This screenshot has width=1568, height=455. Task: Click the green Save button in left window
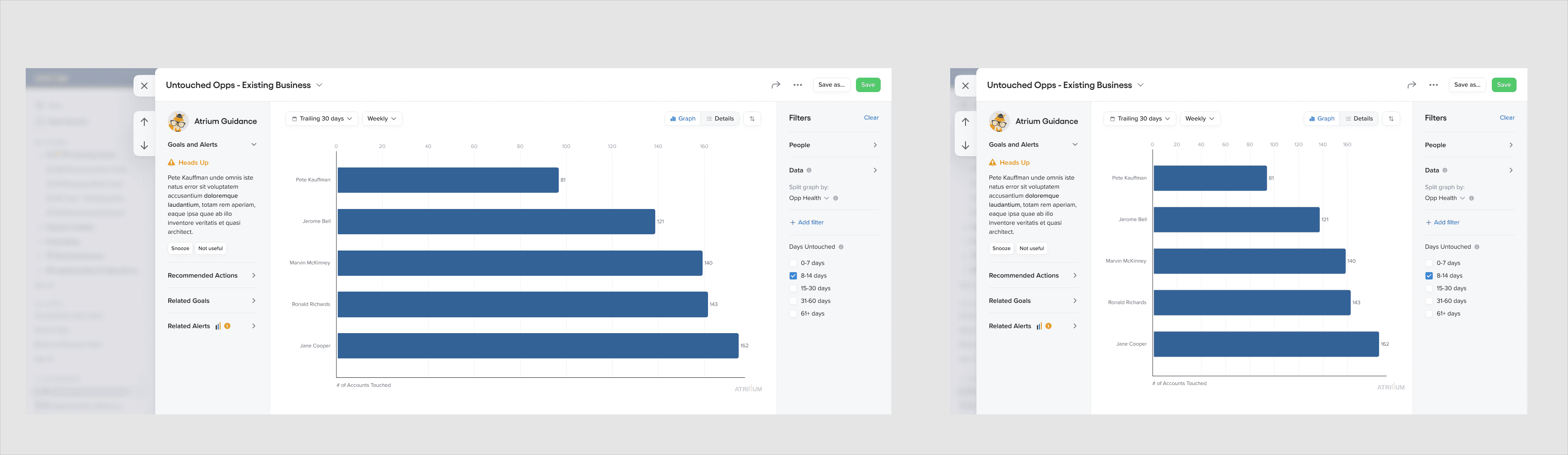click(x=868, y=85)
